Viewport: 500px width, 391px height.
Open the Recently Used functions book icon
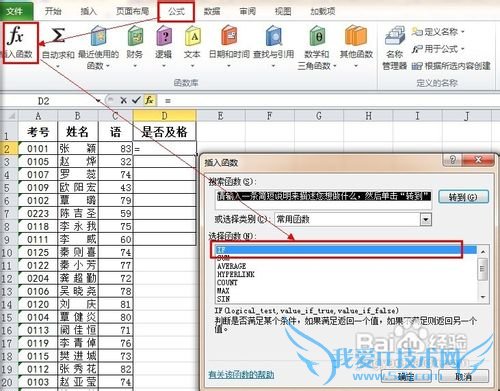point(98,36)
